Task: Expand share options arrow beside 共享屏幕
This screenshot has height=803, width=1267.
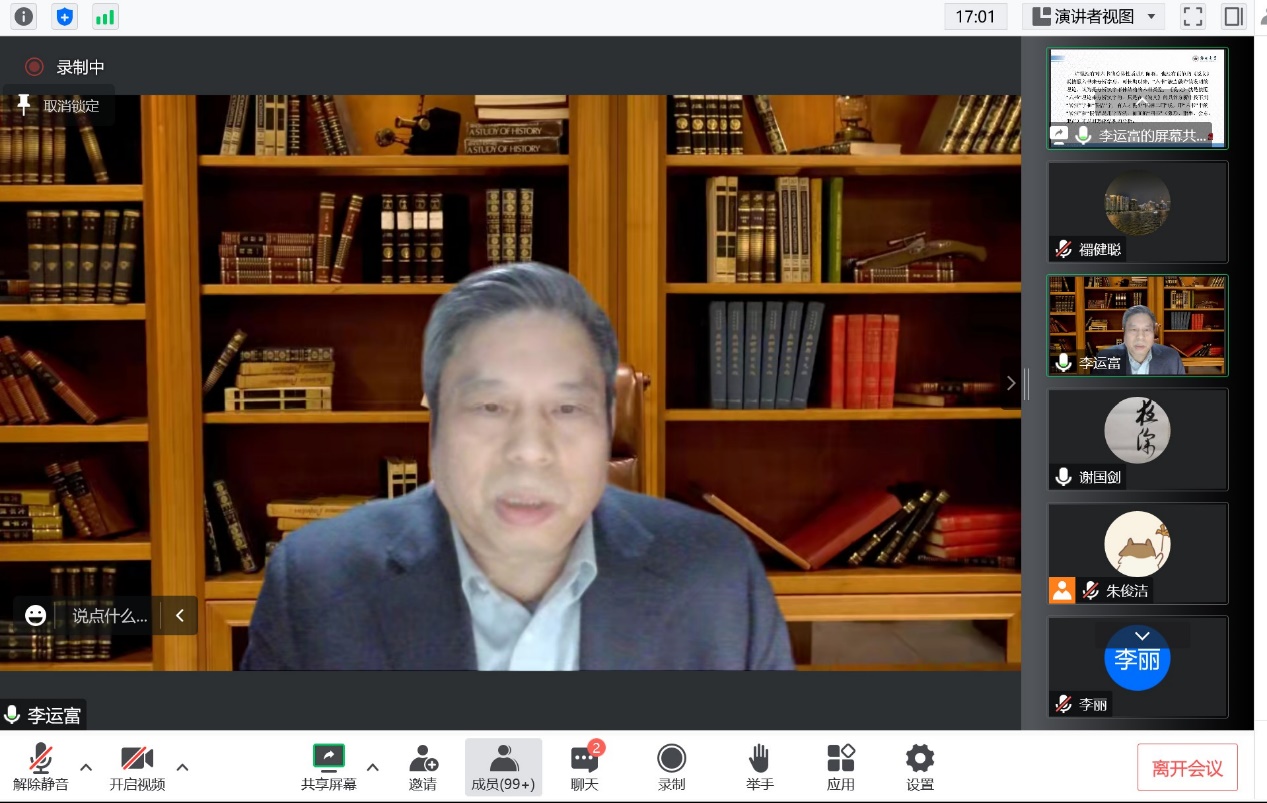Action: point(373,767)
